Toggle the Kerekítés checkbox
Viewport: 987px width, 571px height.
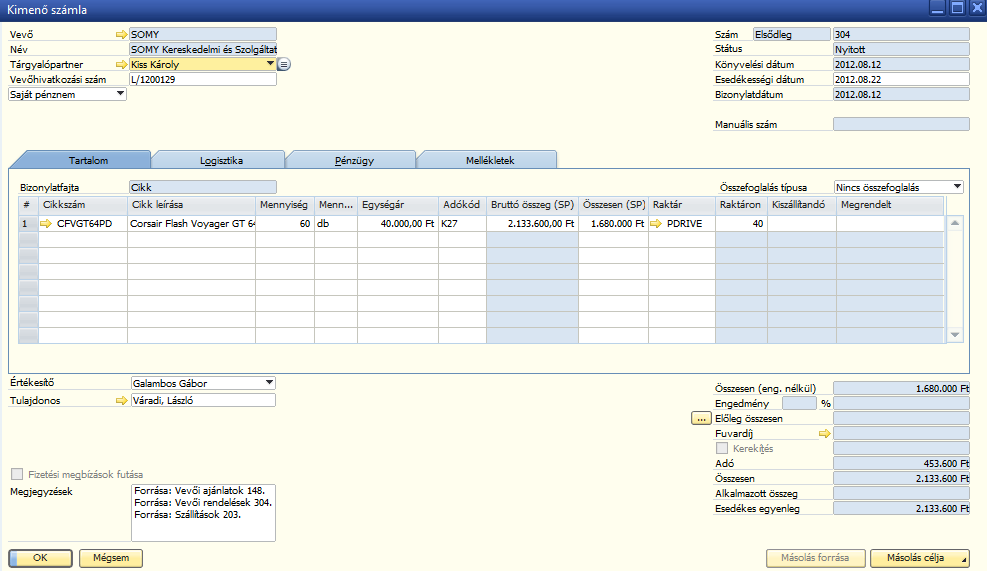coord(722,448)
